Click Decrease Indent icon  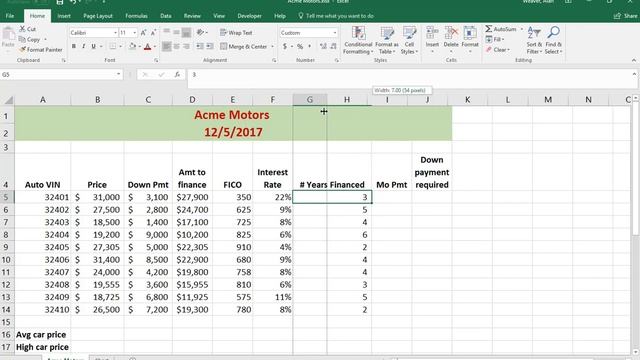point(200,47)
